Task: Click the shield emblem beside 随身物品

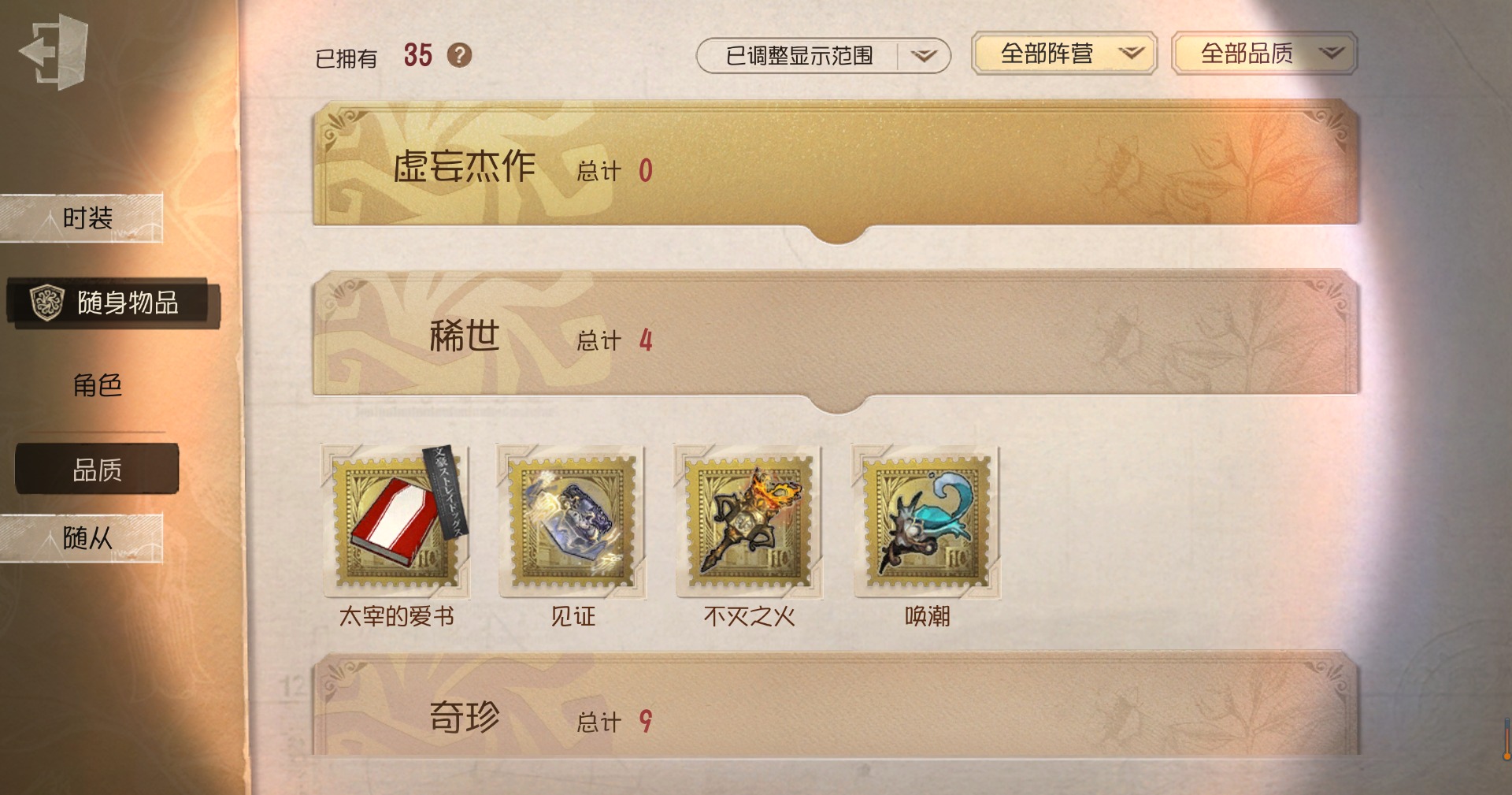Action: [x=46, y=303]
